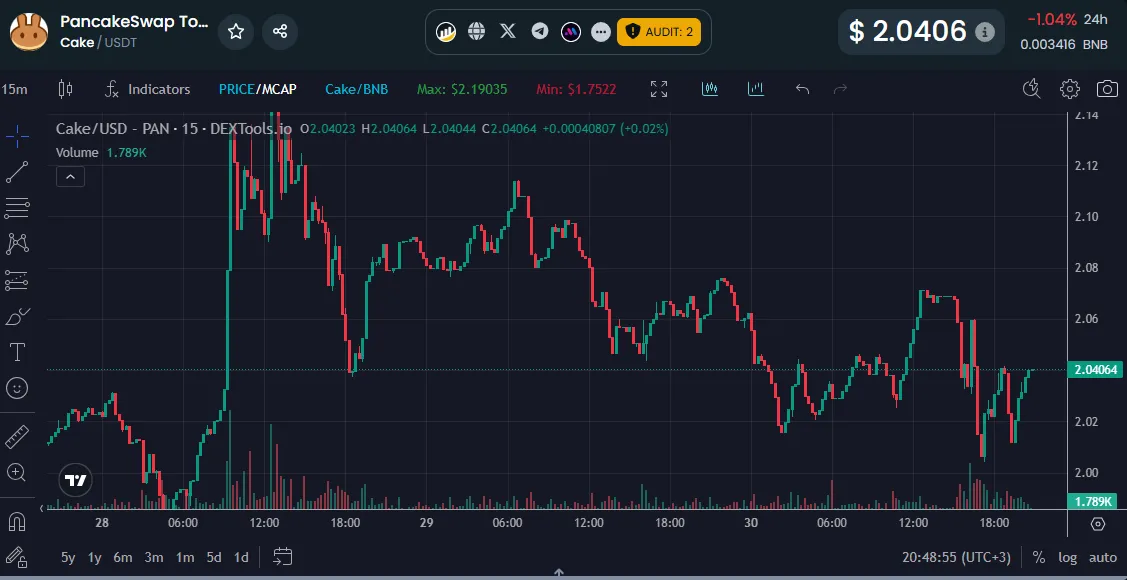Click the Min: $1.7522 value
This screenshot has width=1127, height=580.
click(576, 89)
